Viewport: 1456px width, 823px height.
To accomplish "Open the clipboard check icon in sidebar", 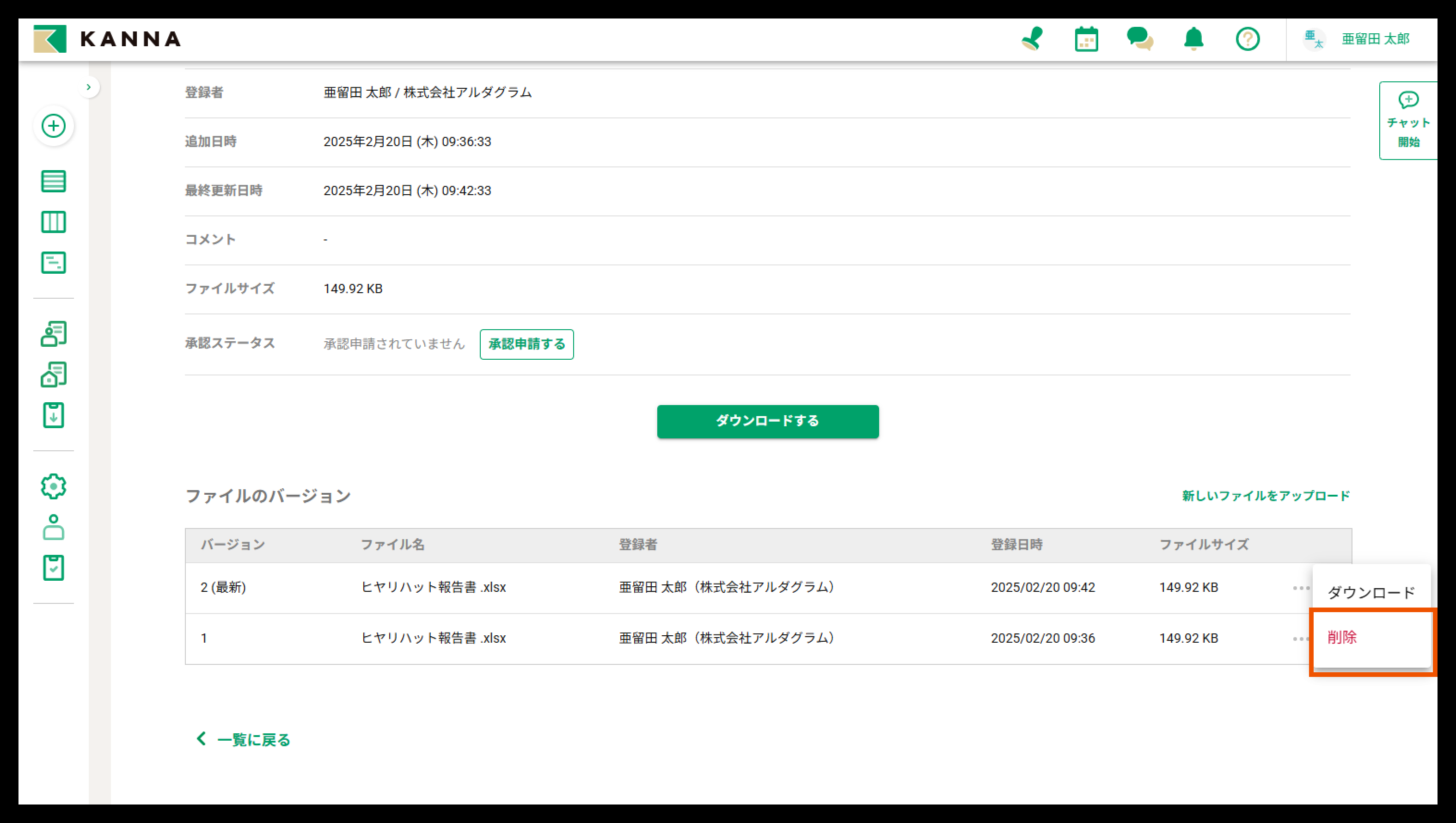I will [54, 567].
